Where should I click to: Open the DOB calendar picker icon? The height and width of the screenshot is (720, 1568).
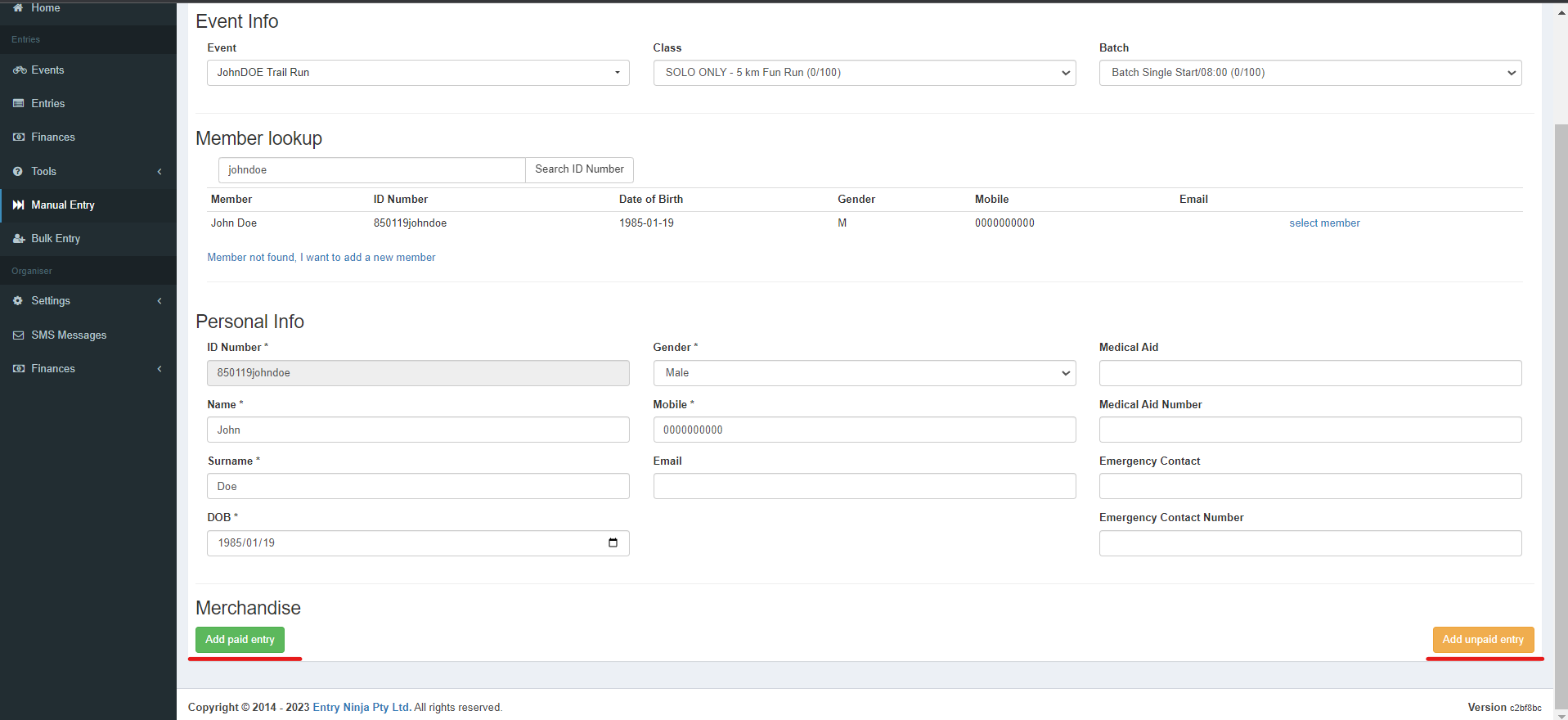pyautogui.click(x=613, y=542)
